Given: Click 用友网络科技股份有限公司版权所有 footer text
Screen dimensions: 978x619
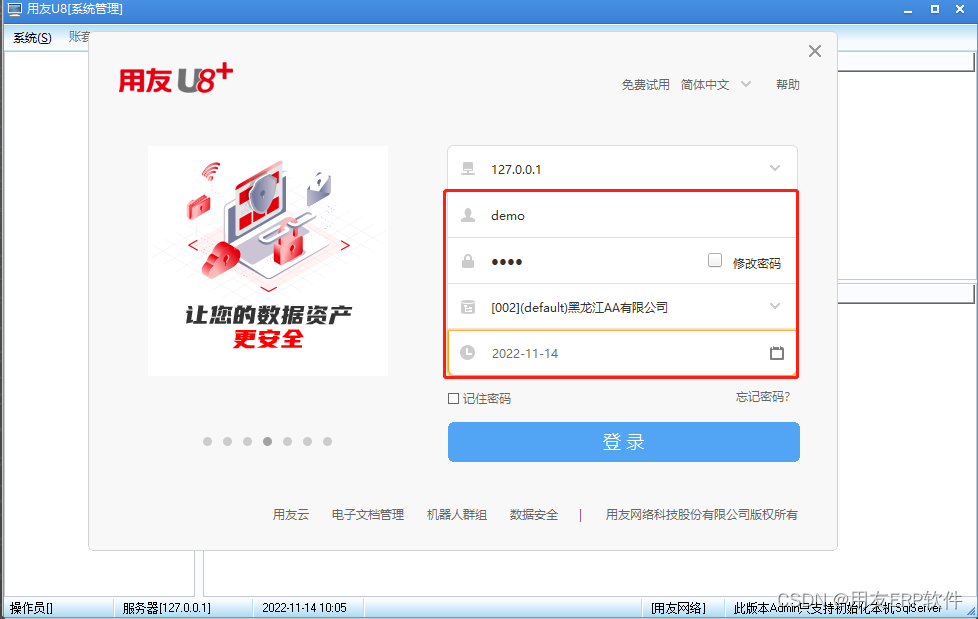Looking at the screenshot, I should point(702,515).
